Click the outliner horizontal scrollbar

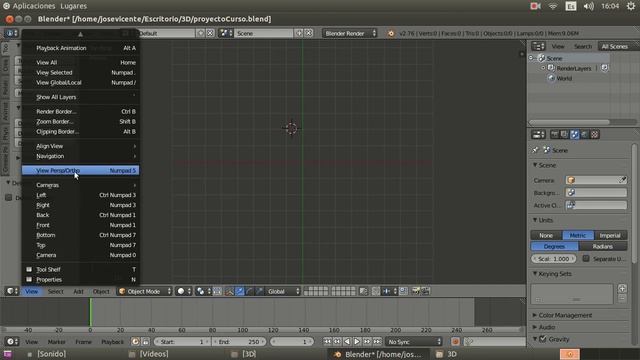[569, 122]
